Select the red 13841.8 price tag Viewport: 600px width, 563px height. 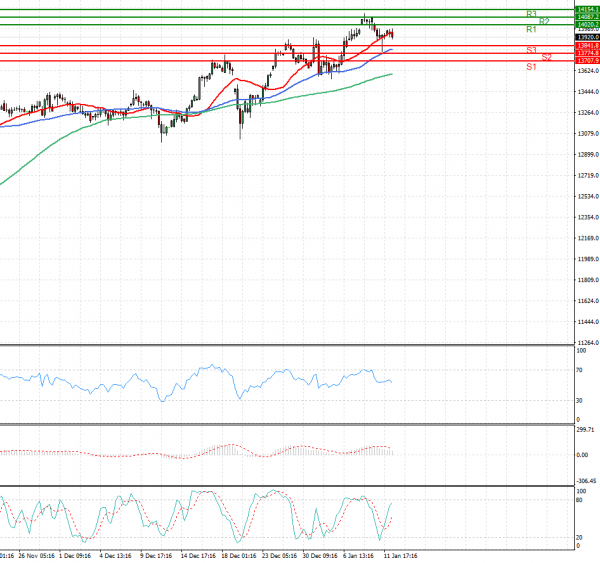[x=587, y=46]
